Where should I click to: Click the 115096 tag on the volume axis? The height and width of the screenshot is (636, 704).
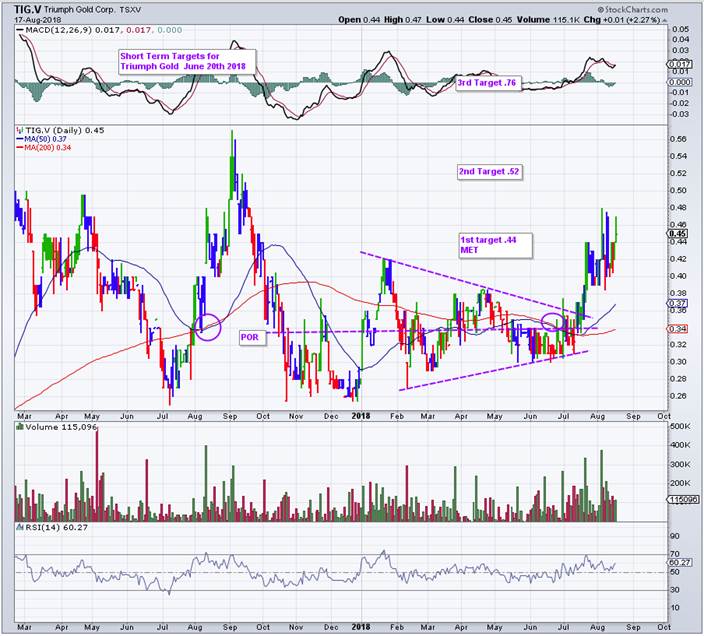(x=683, y=499)
